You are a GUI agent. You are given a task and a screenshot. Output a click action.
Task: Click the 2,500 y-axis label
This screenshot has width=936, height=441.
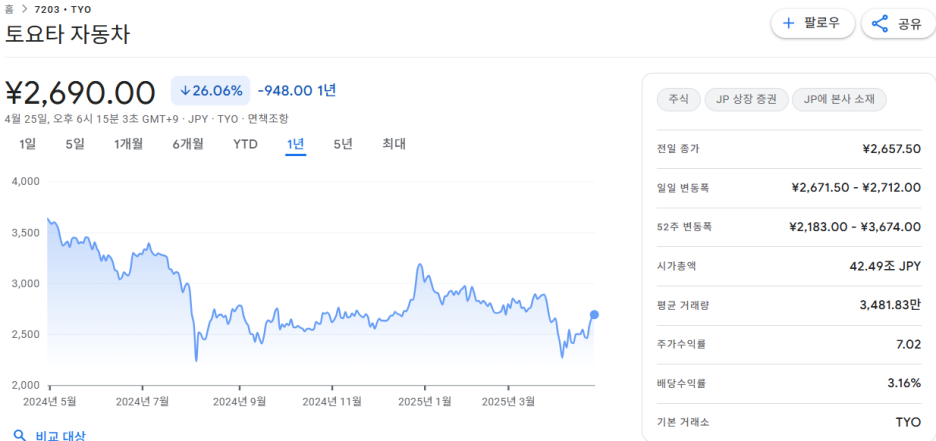point(25,334)
